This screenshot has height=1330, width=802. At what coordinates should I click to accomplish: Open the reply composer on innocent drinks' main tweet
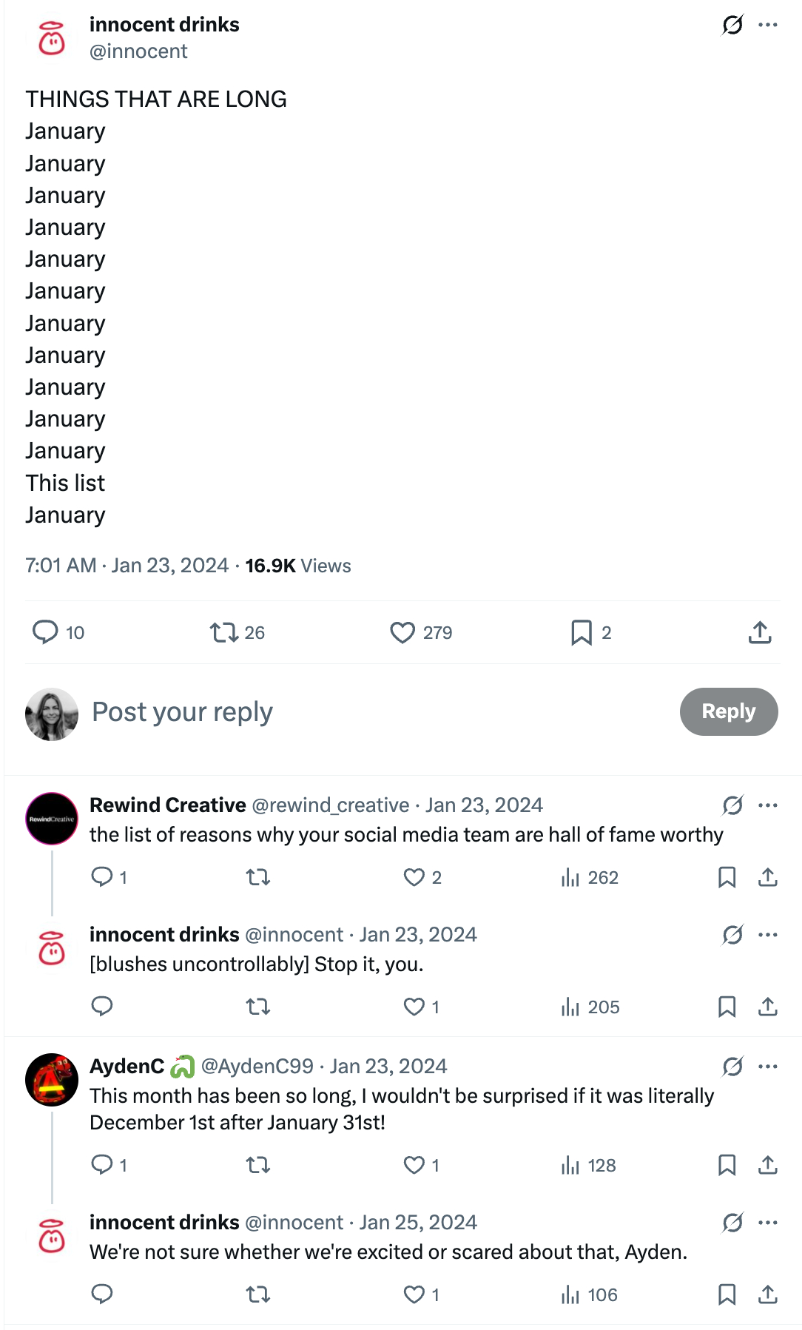click(47, 632)
